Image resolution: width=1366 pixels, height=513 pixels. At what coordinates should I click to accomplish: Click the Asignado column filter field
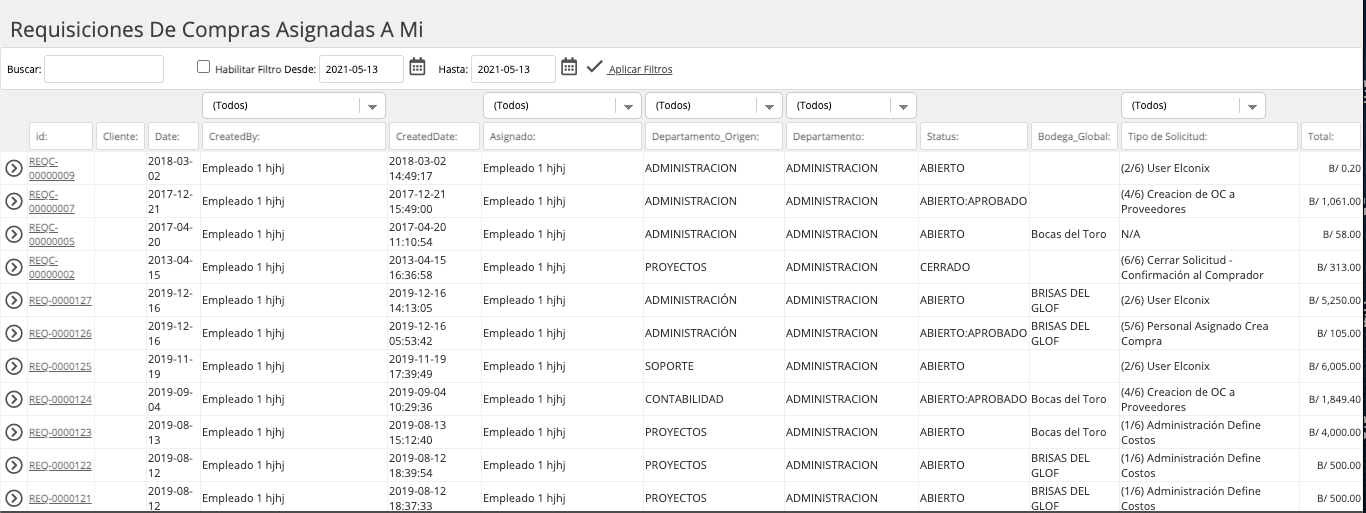point(562,136)
